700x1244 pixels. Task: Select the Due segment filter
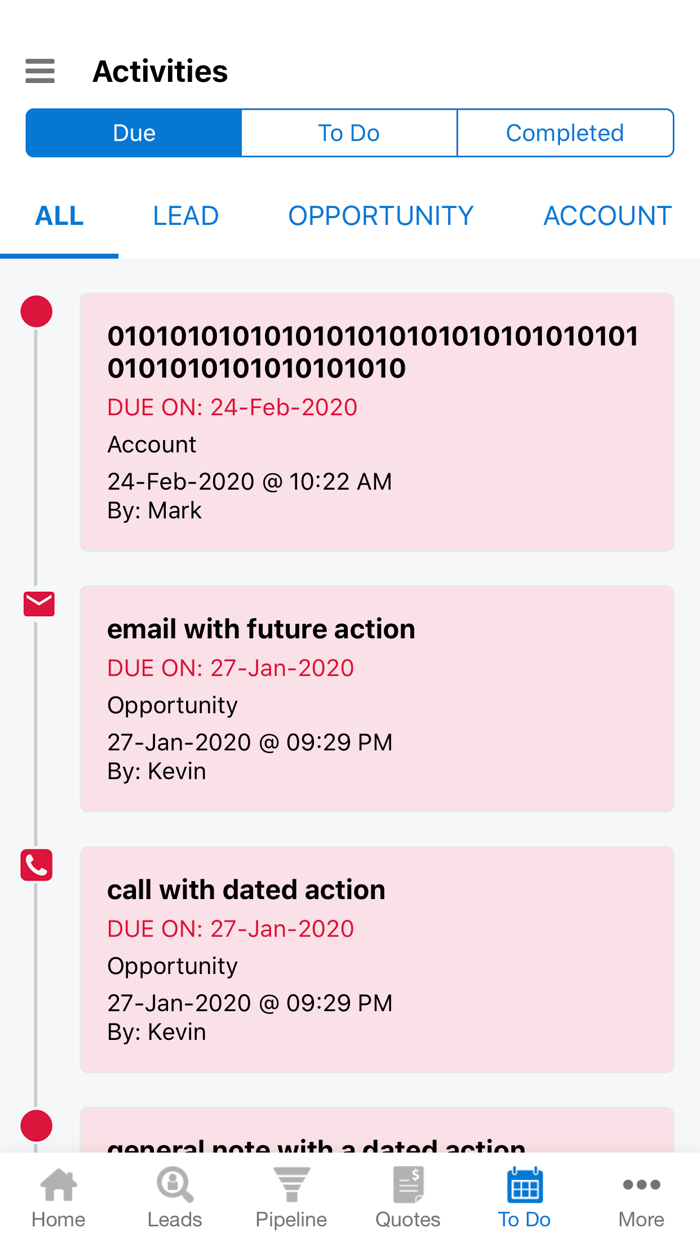point(133,132)
